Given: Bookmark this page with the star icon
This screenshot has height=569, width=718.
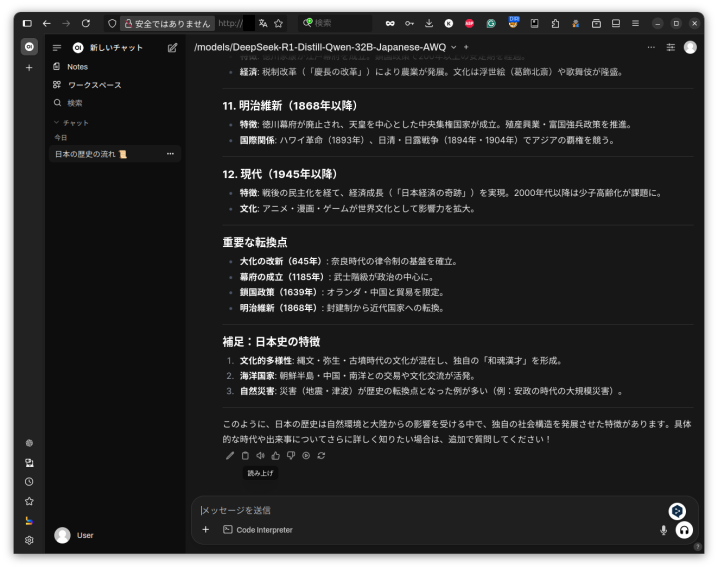Looking at the screenshot, I should (278, 23).
